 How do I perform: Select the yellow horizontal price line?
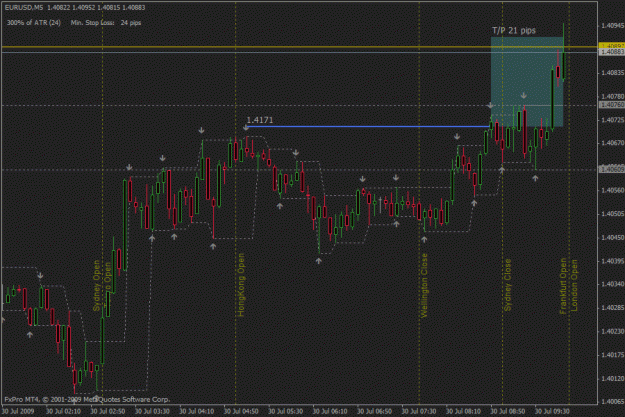(300, 47)
